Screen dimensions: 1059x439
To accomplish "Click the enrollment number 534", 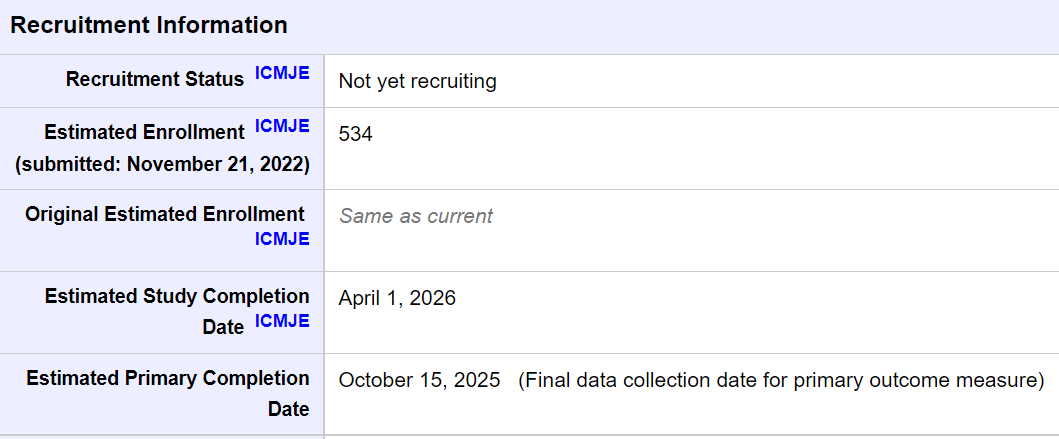I will pyautogui.click(x=355, y=134).
